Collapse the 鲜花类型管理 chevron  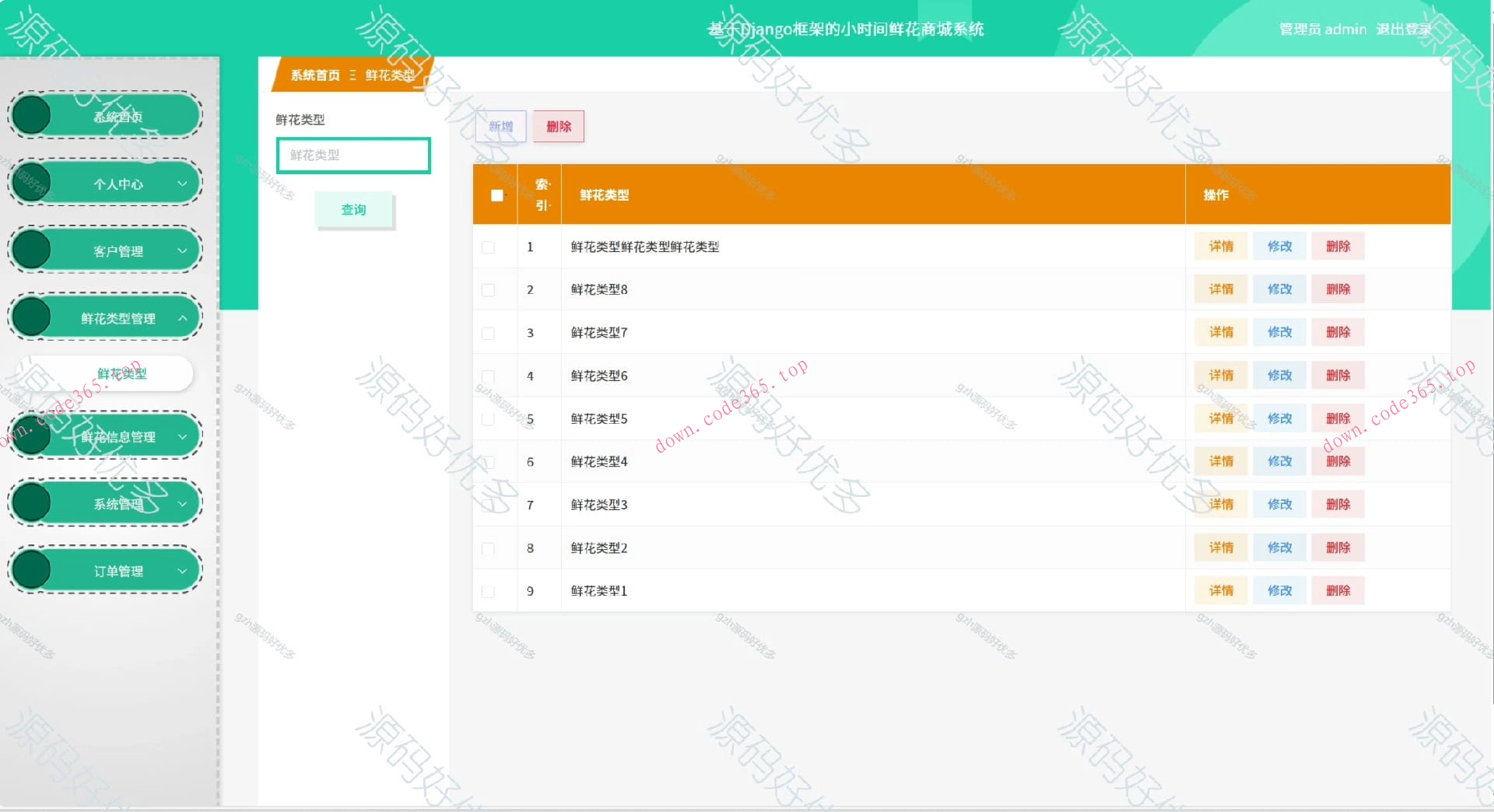[182, 318]
